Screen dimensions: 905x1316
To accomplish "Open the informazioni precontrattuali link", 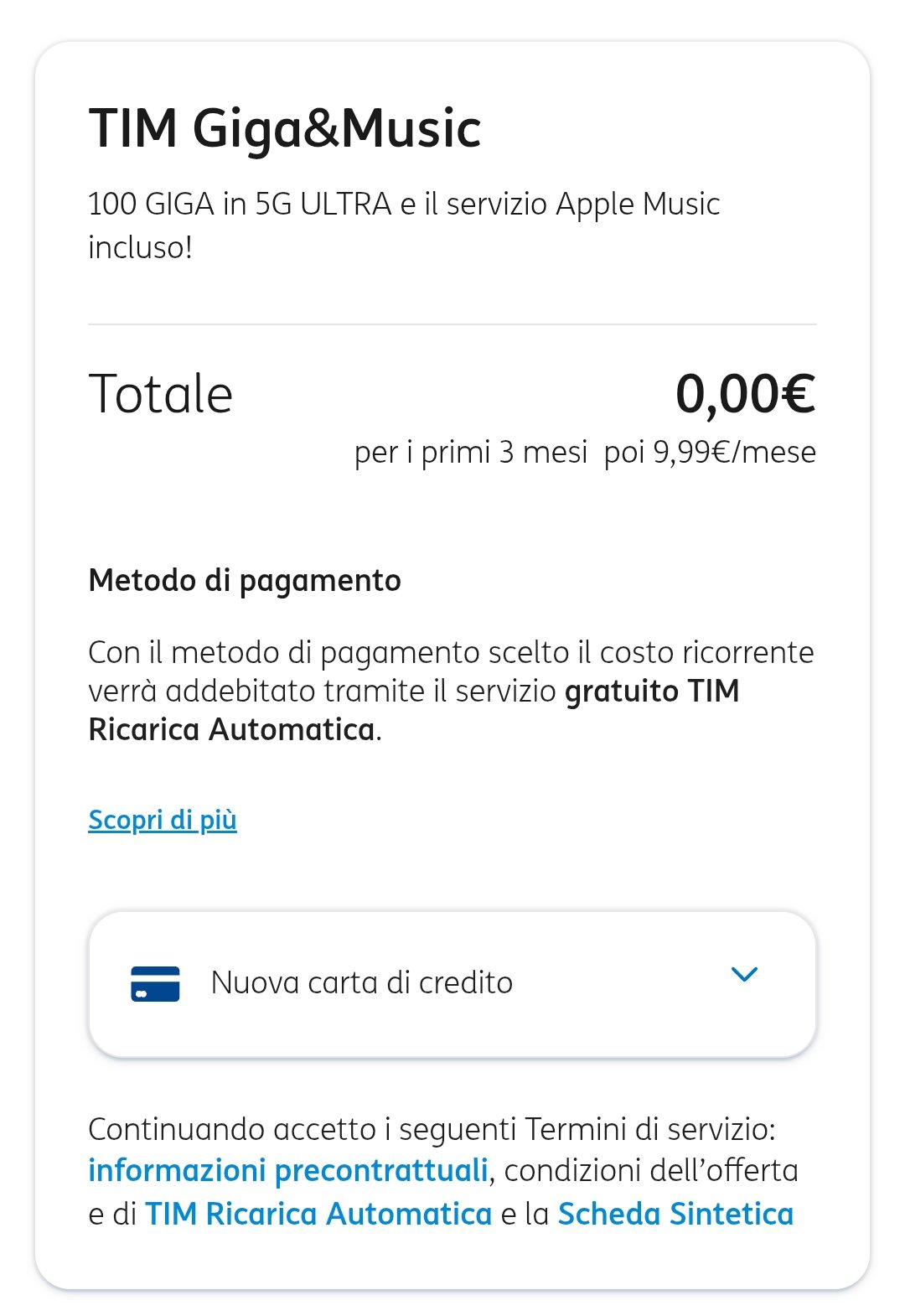I will [288, 1170].
